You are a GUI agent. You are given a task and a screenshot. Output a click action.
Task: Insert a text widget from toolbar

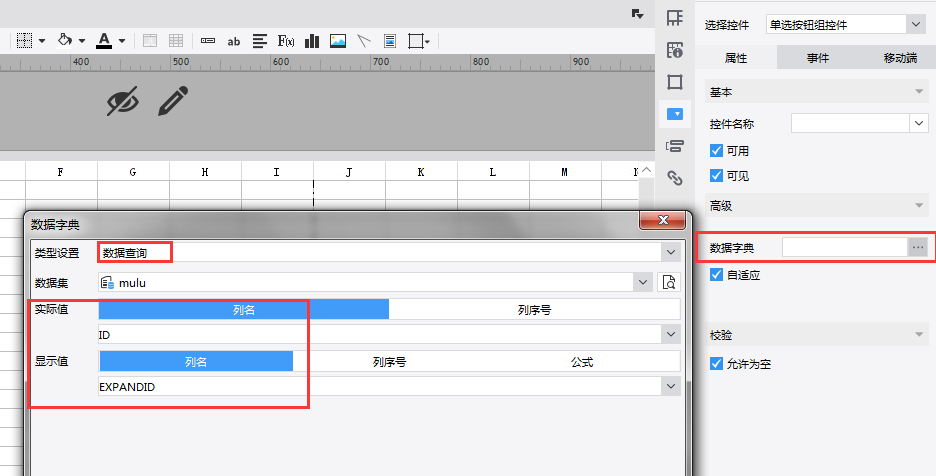208,41
